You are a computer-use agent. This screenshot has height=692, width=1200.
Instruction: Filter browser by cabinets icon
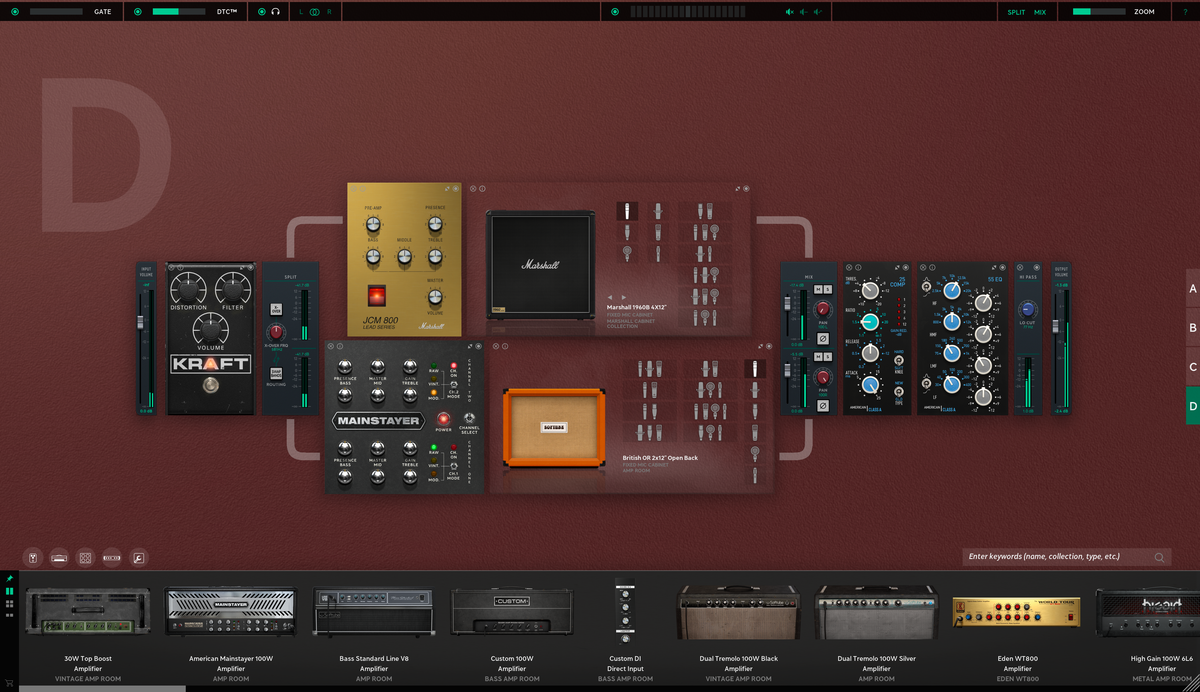tap(86, 557)
